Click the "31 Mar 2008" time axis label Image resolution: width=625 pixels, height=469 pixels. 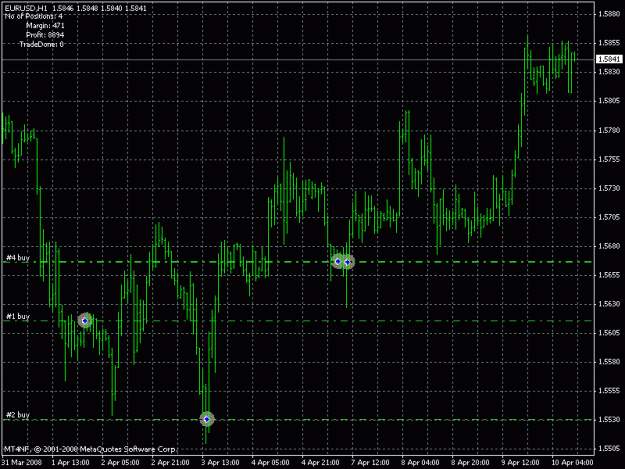(x=22, y=463)
